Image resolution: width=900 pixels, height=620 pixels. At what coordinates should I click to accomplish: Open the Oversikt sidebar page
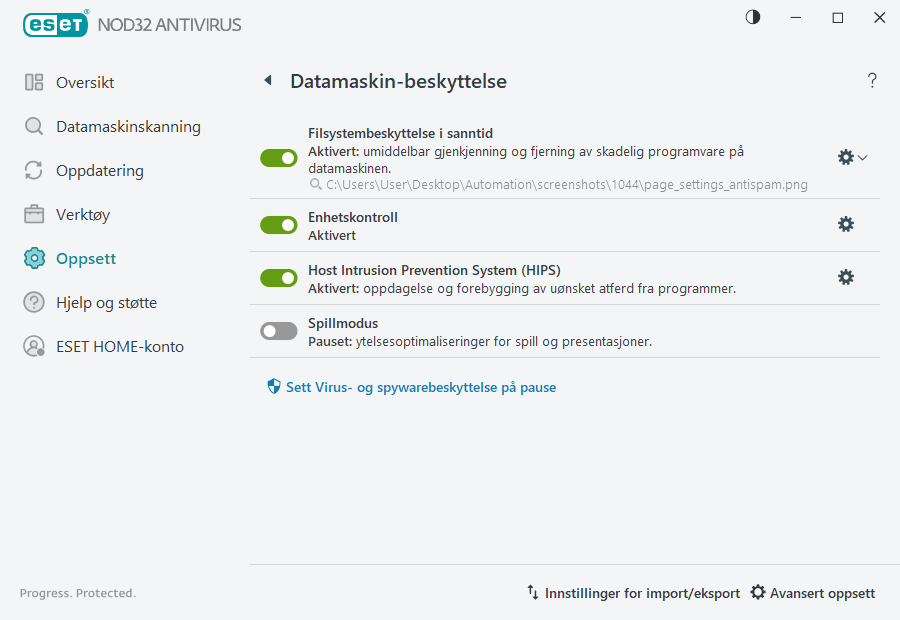click(85, 82)
